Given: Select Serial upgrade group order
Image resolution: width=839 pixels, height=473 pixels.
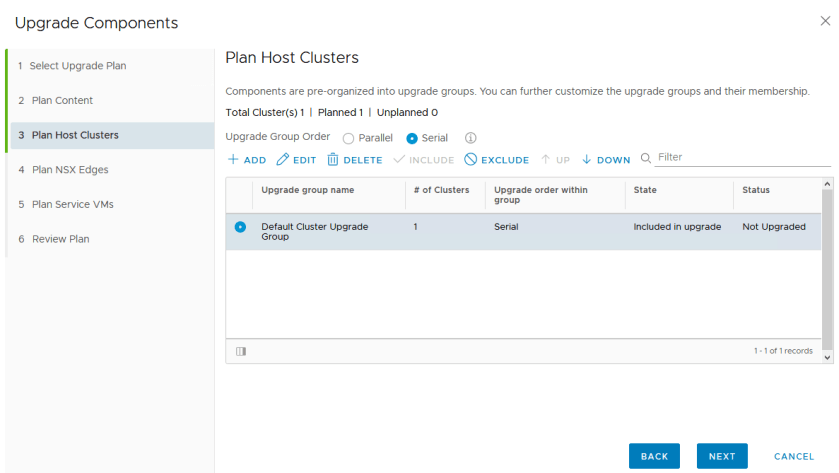Looking at the screenshot, I should [412, 138].
